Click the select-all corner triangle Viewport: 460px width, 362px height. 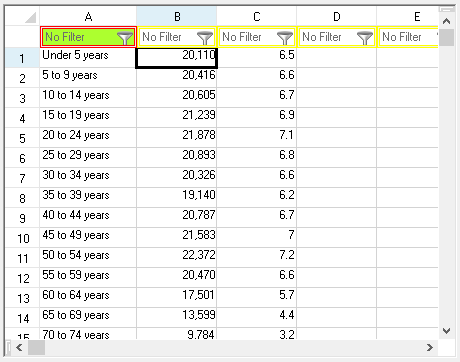(x=30, y=17)
